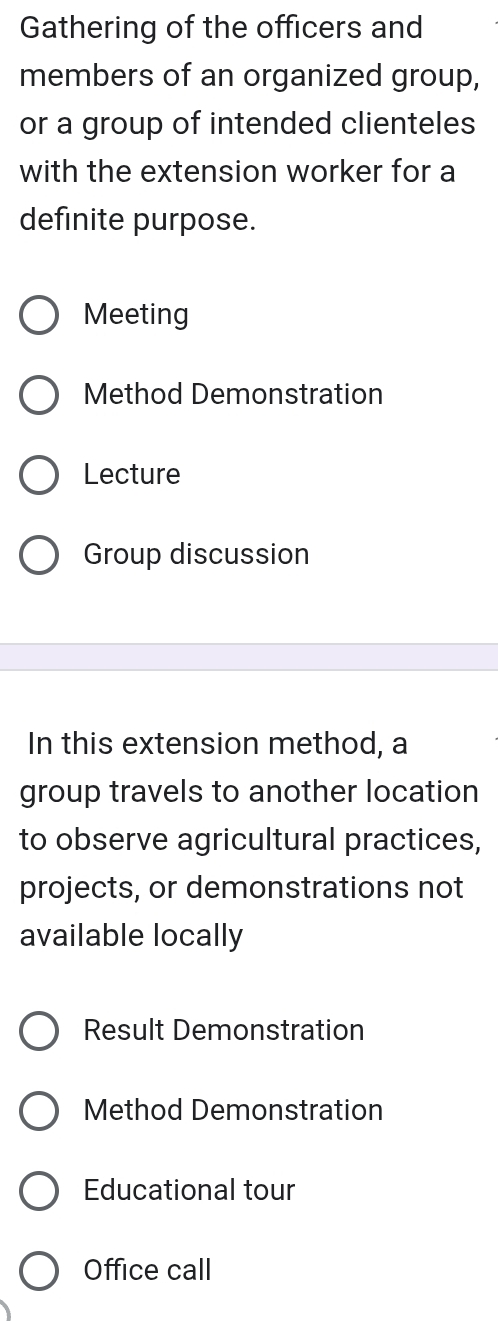Click 'Method Demonstration' label text above Educational tour
498x1321 pixels.
[x=233, y=1110]
